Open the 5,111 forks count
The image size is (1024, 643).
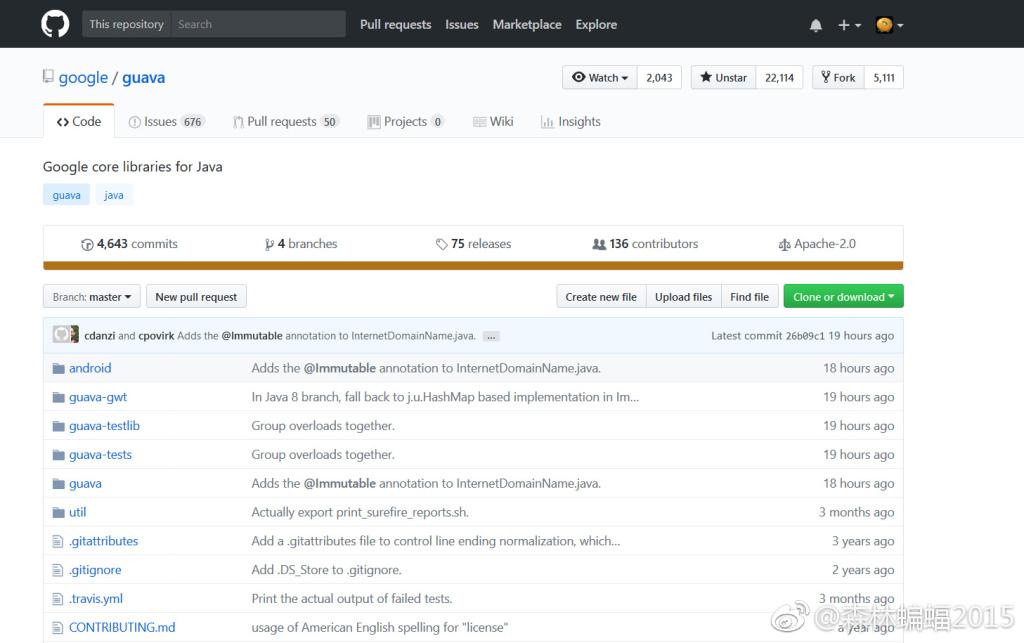click(884, 78)
